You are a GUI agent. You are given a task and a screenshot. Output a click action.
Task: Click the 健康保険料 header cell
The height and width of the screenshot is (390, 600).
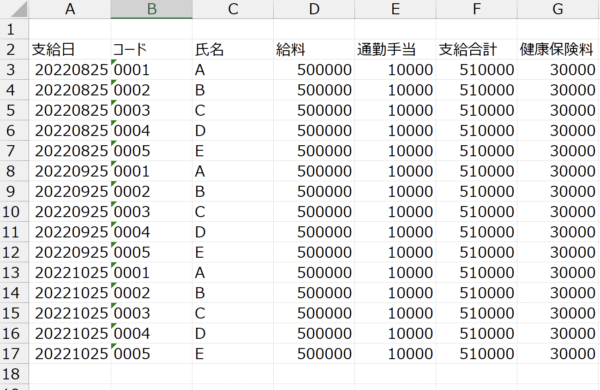click(x=558, y=49)
